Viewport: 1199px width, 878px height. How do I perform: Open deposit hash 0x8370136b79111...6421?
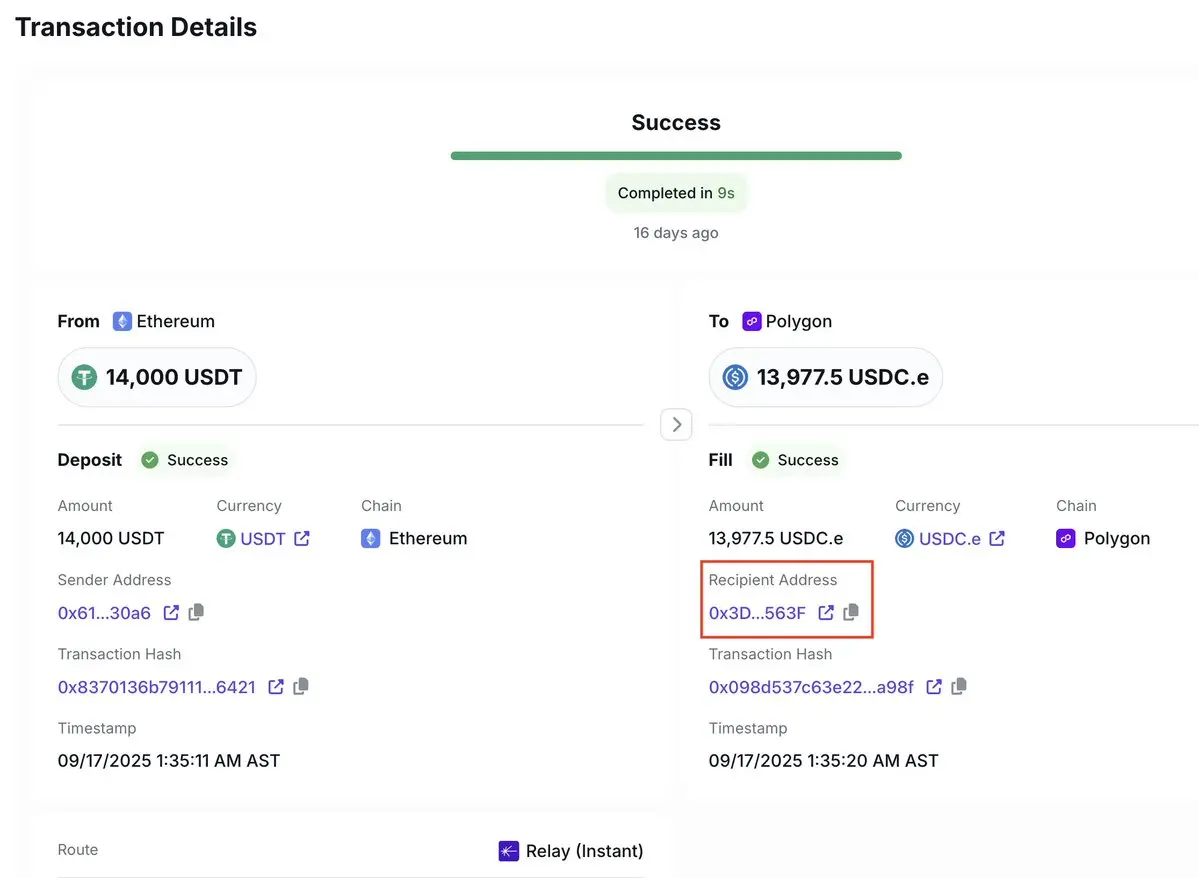point(157,687)
